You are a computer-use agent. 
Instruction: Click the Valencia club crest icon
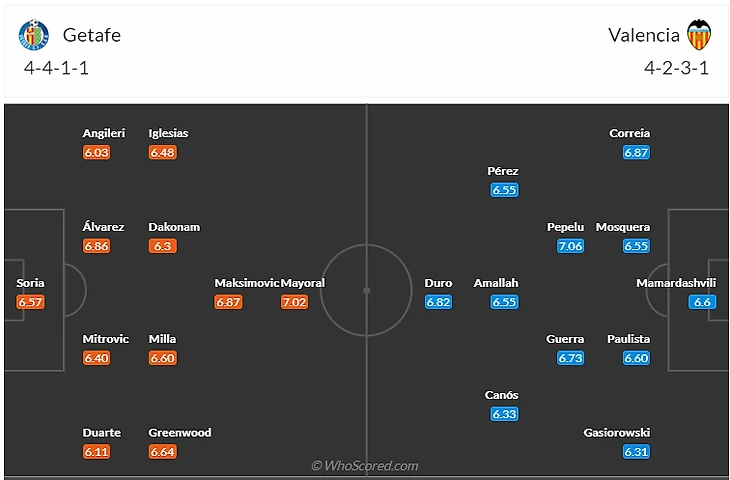698,35
